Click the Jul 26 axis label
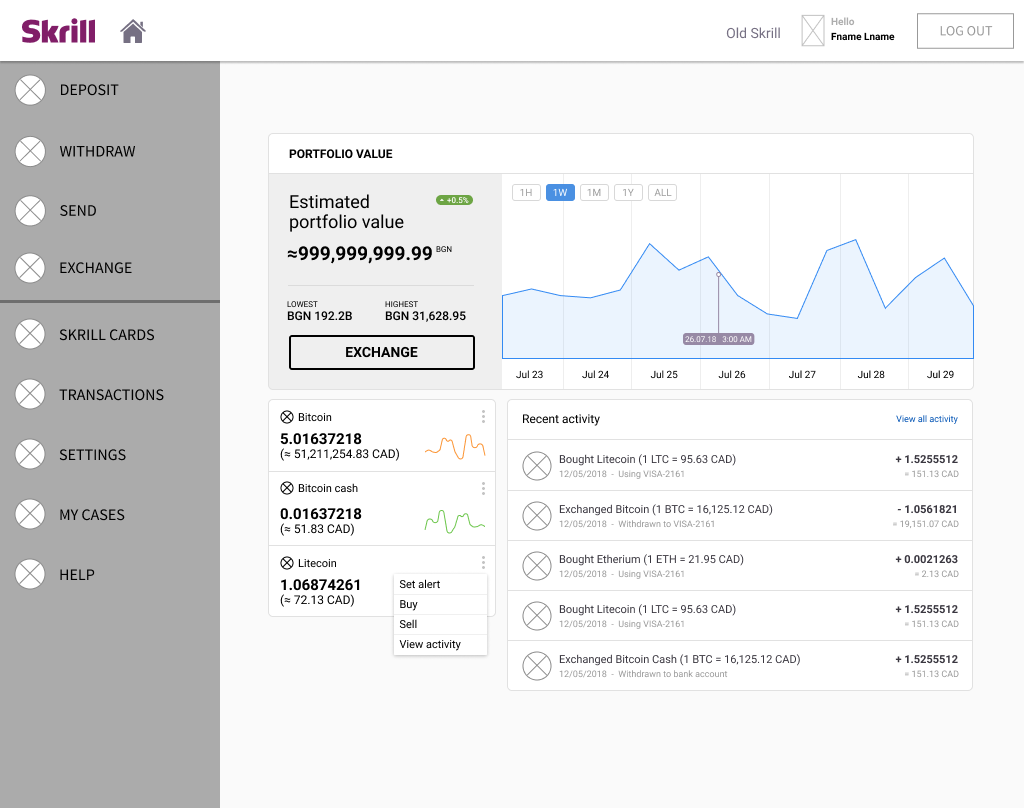 tap(731, 374)
